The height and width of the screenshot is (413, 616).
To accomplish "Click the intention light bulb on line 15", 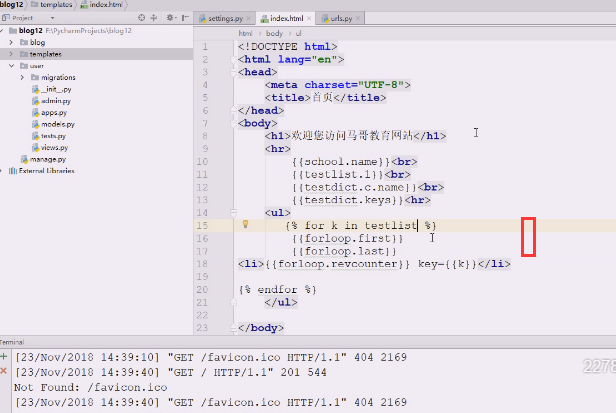I will coord(245,224).
